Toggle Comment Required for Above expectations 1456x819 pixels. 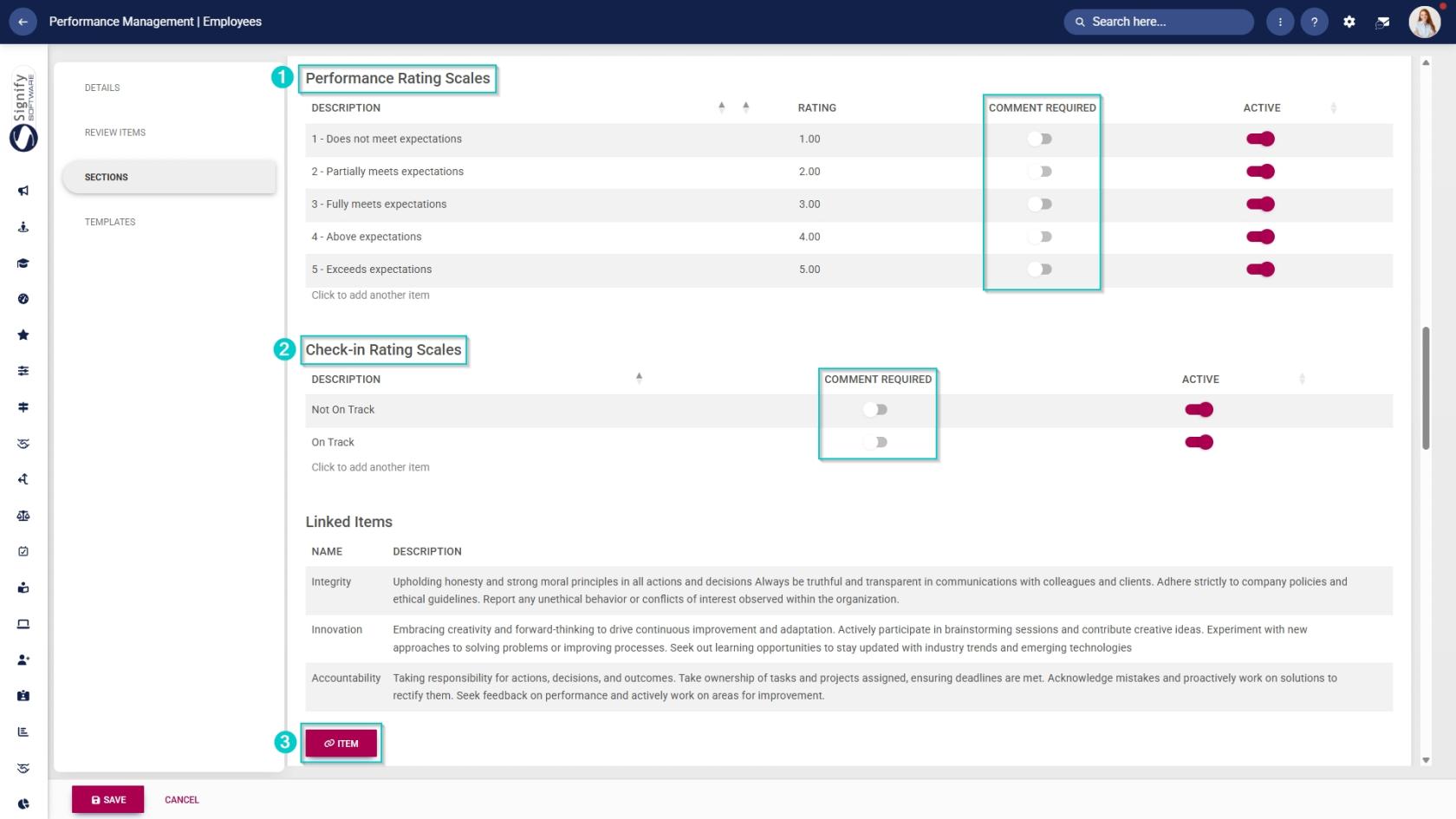click(x=1040, y=237)
